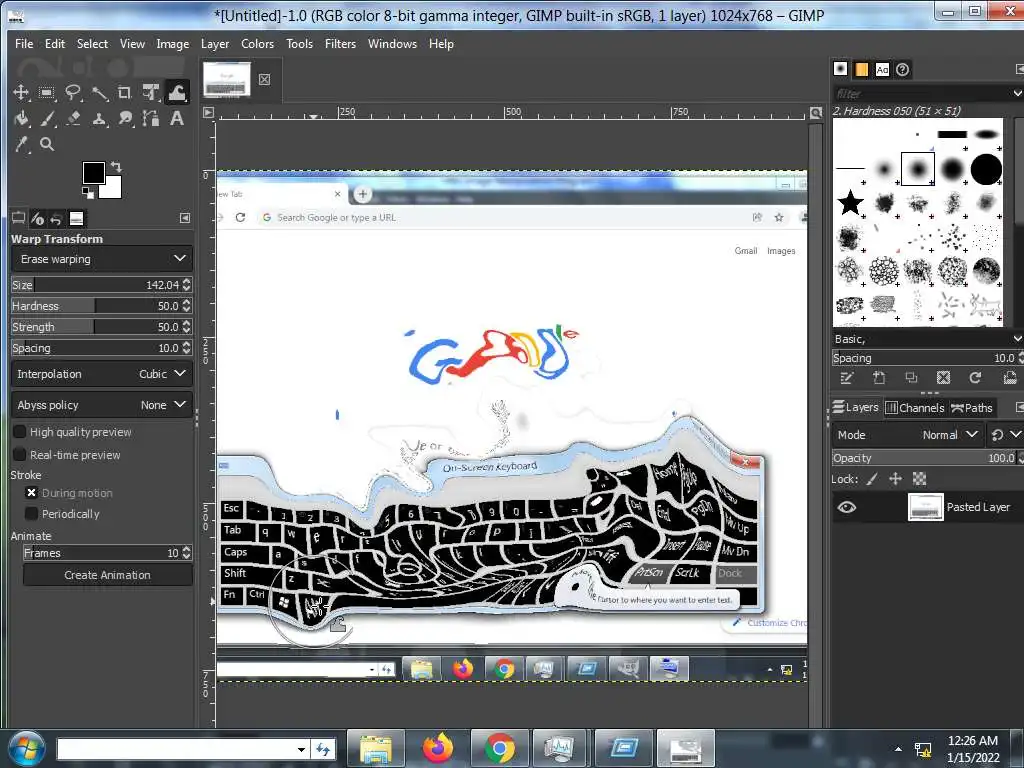Open the Undo History tab
Viewport: 1024px width, 768px height.
tap(56, 219)
